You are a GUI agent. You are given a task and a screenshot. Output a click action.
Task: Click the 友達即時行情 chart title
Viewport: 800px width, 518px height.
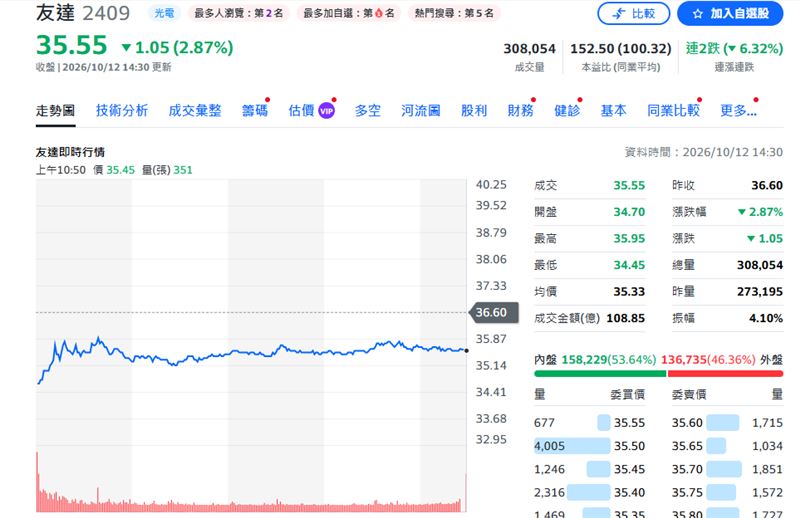pyautogui.click(x=70, y=152)
